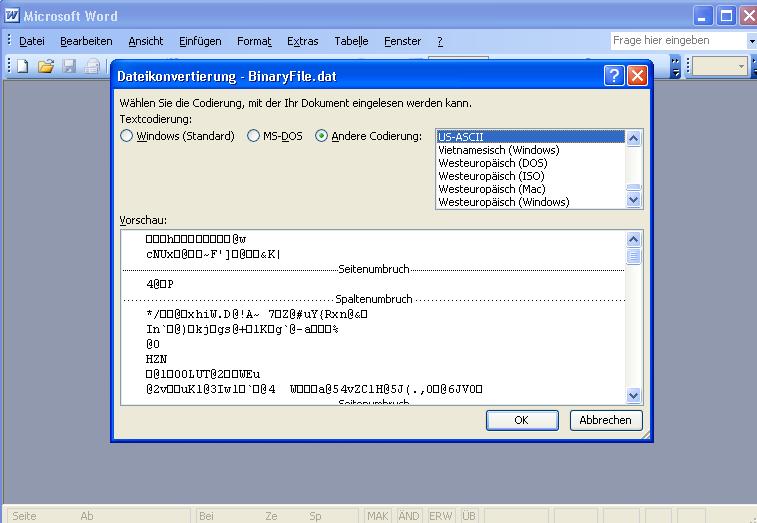Screen dimensions: 757x523
Task: Click preview pane scroll down arrow
Action: pyautogui.click(x=633, y=396)
